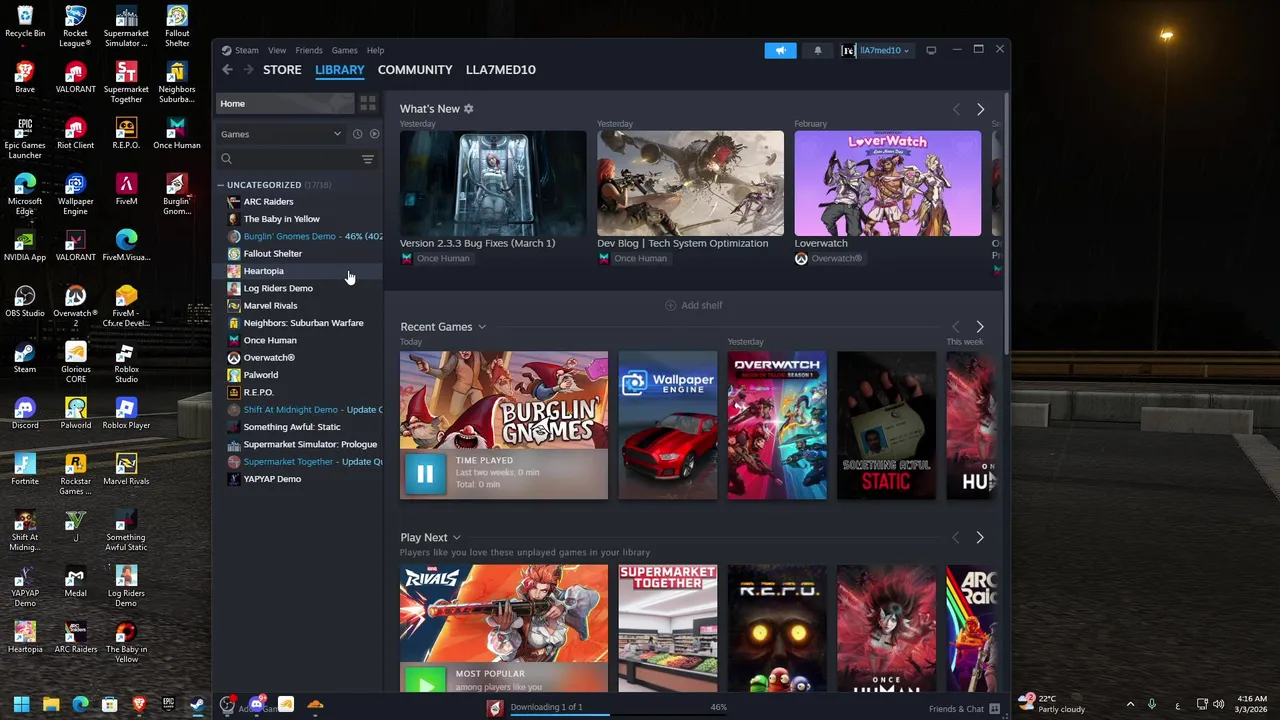
Task: Show hidden system tray icons chevron
Action: [1130, 705]
